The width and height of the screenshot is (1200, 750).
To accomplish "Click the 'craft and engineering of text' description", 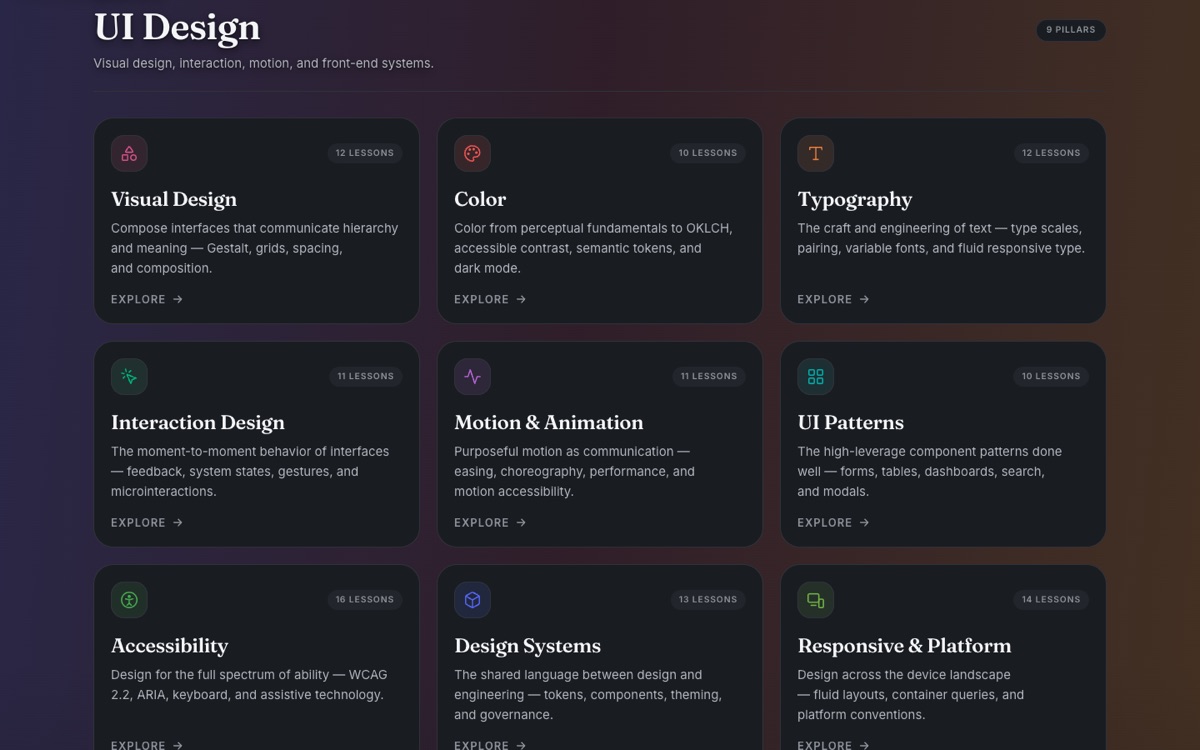I will pos(941,238).
